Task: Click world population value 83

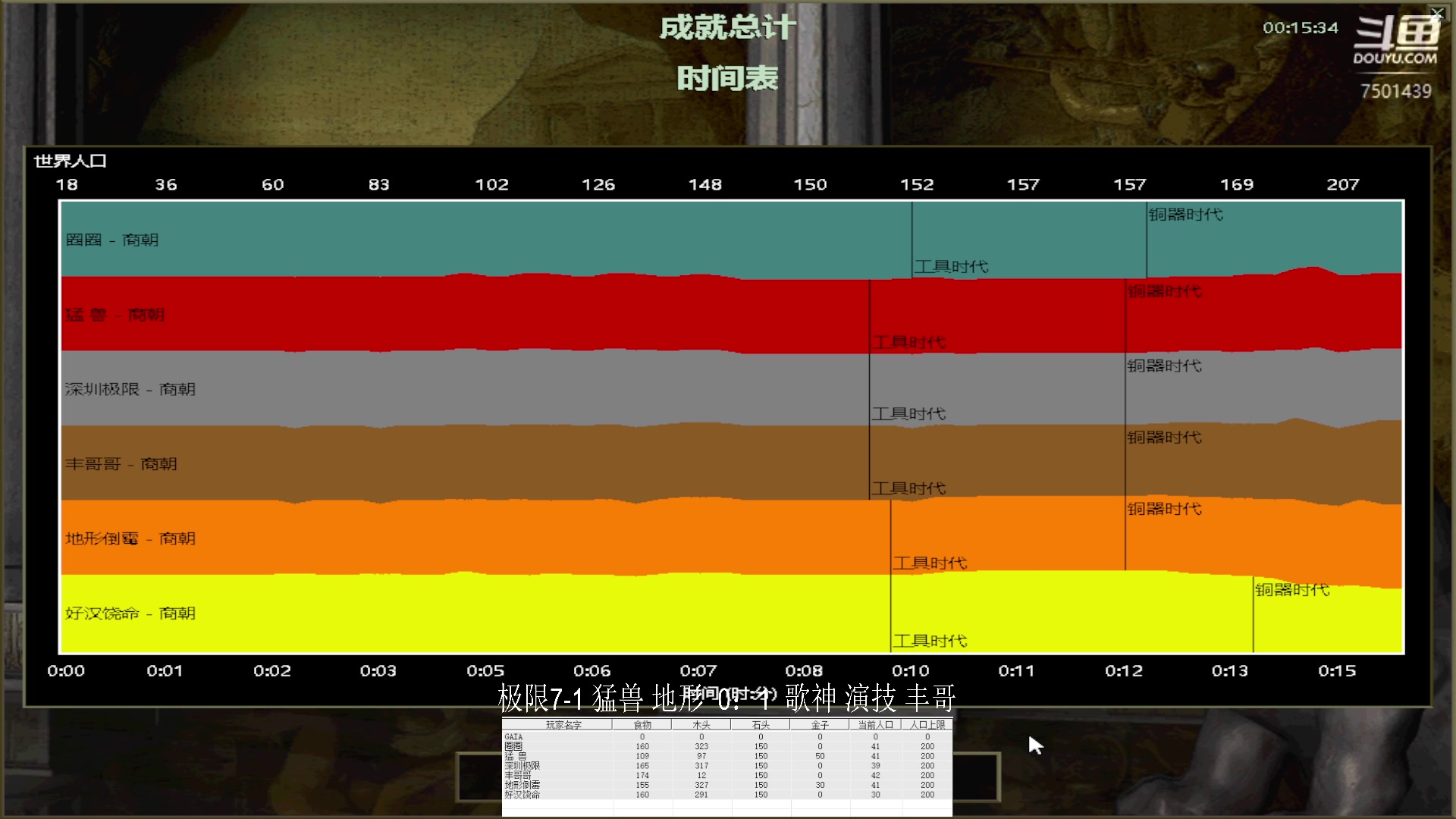Action: 379,184
